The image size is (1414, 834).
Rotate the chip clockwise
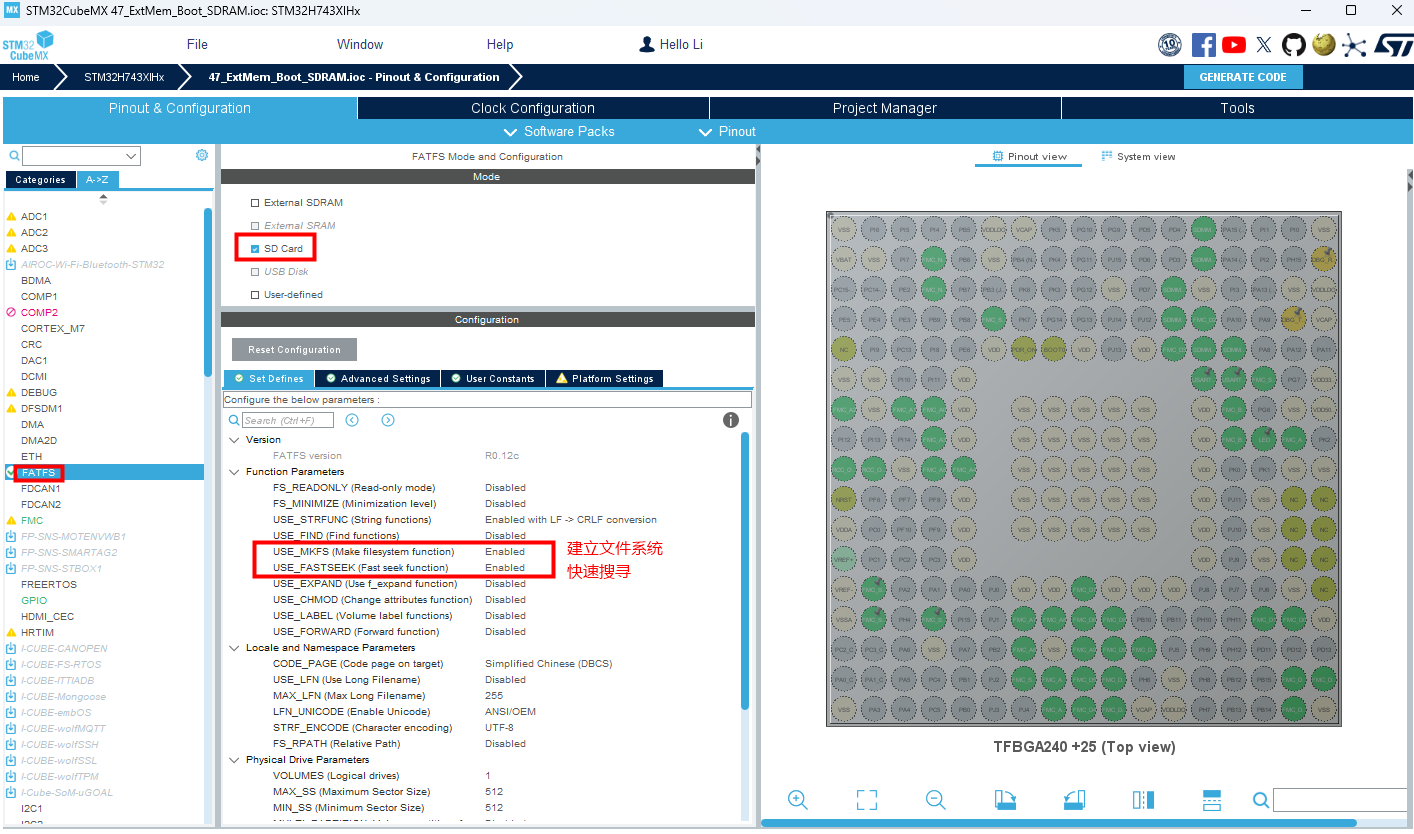[1005, 799]
